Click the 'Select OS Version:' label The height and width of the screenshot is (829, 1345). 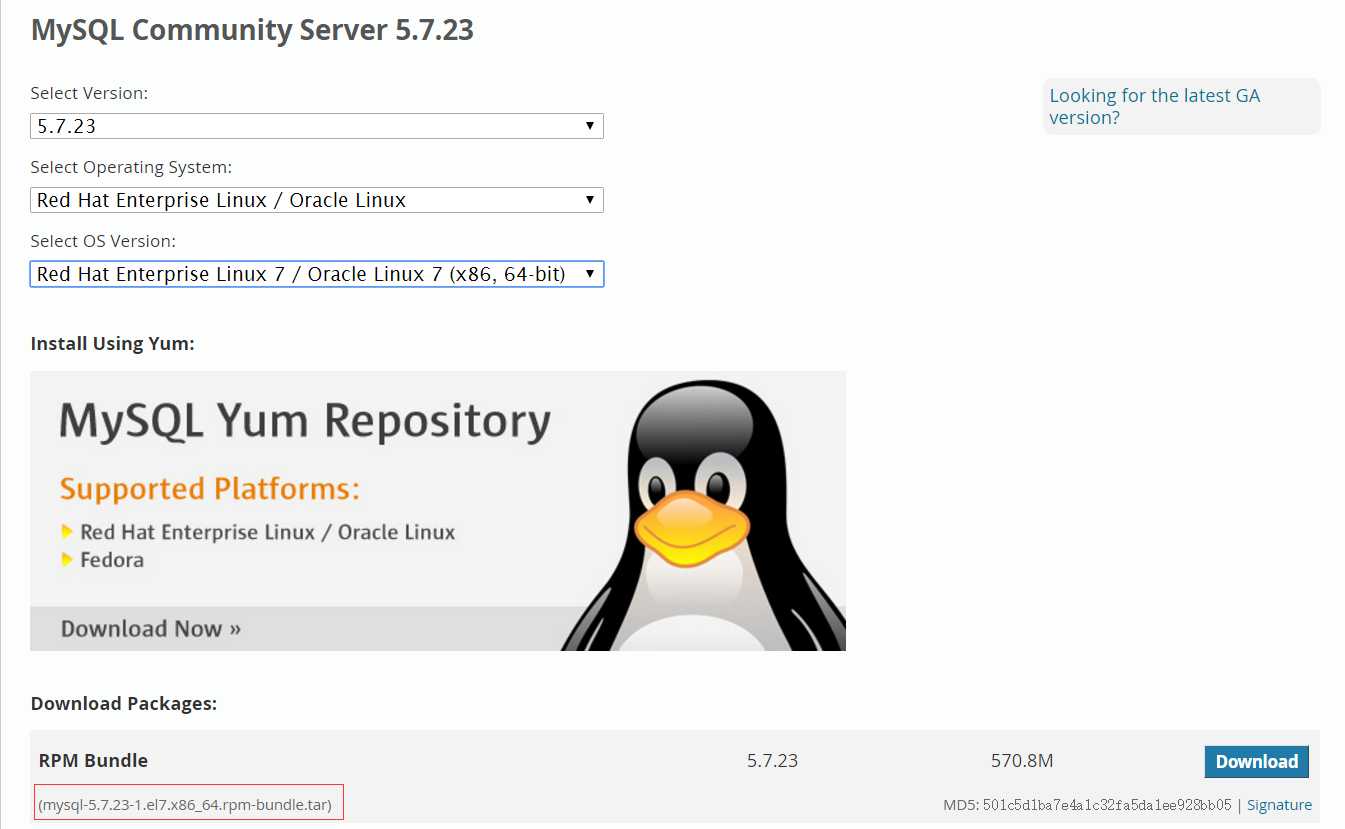click(103, 241)
